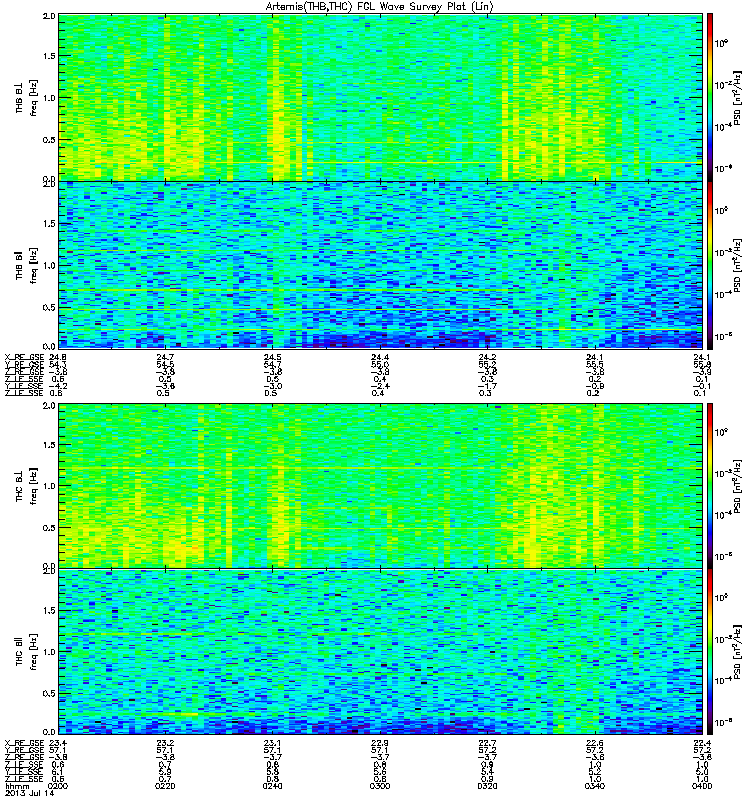The width and height of the screenshot is (750, 800).
Task: Click the '0.5' frequency tick of the THB B⊥ panel
Action: coord(49,140)
